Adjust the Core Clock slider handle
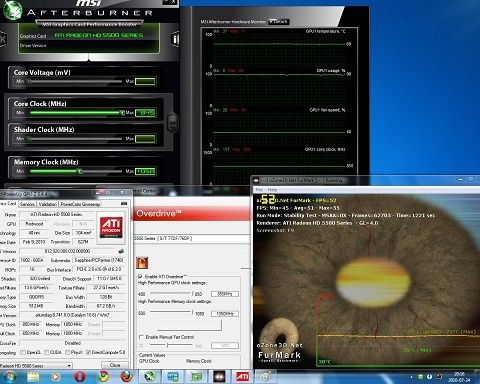This screenshot has height=384, width=480. click(122, 113)
